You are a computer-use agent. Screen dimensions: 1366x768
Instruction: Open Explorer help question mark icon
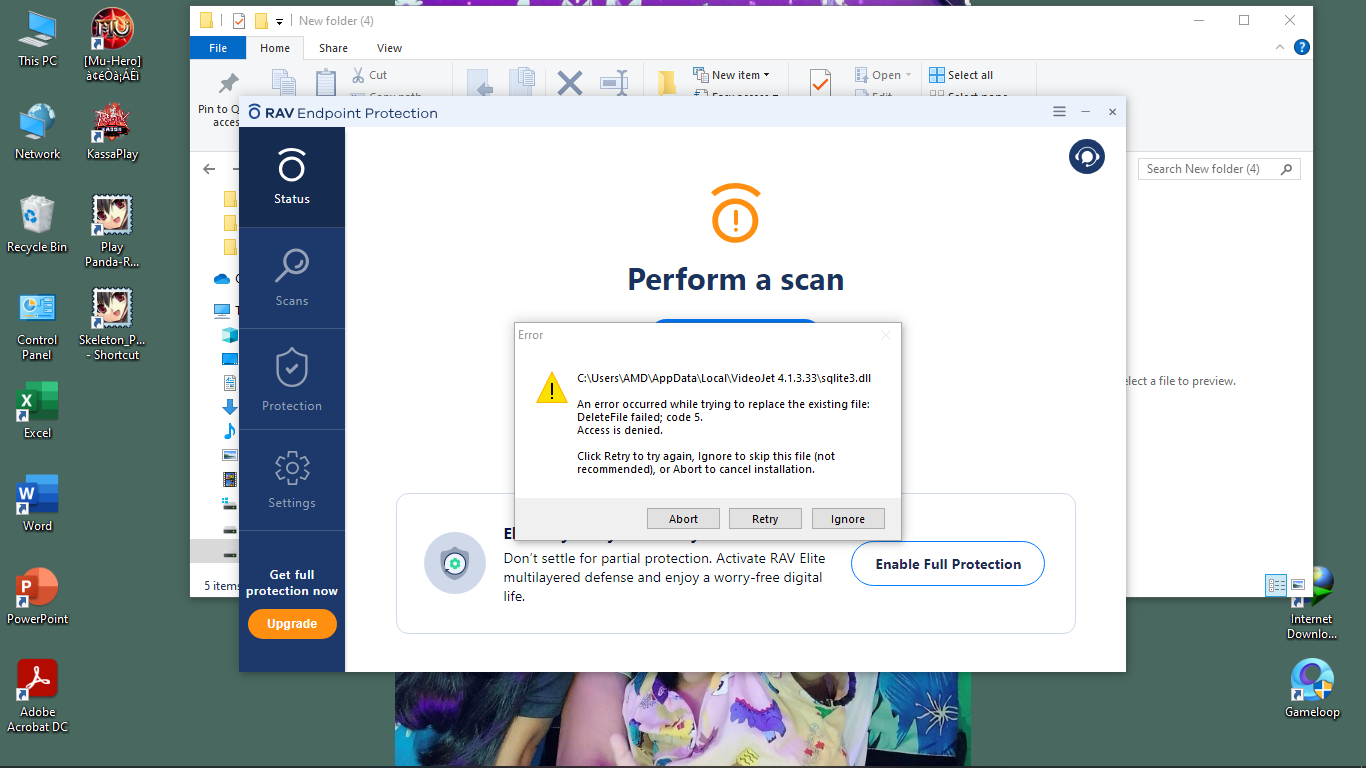pos(1301,47)
